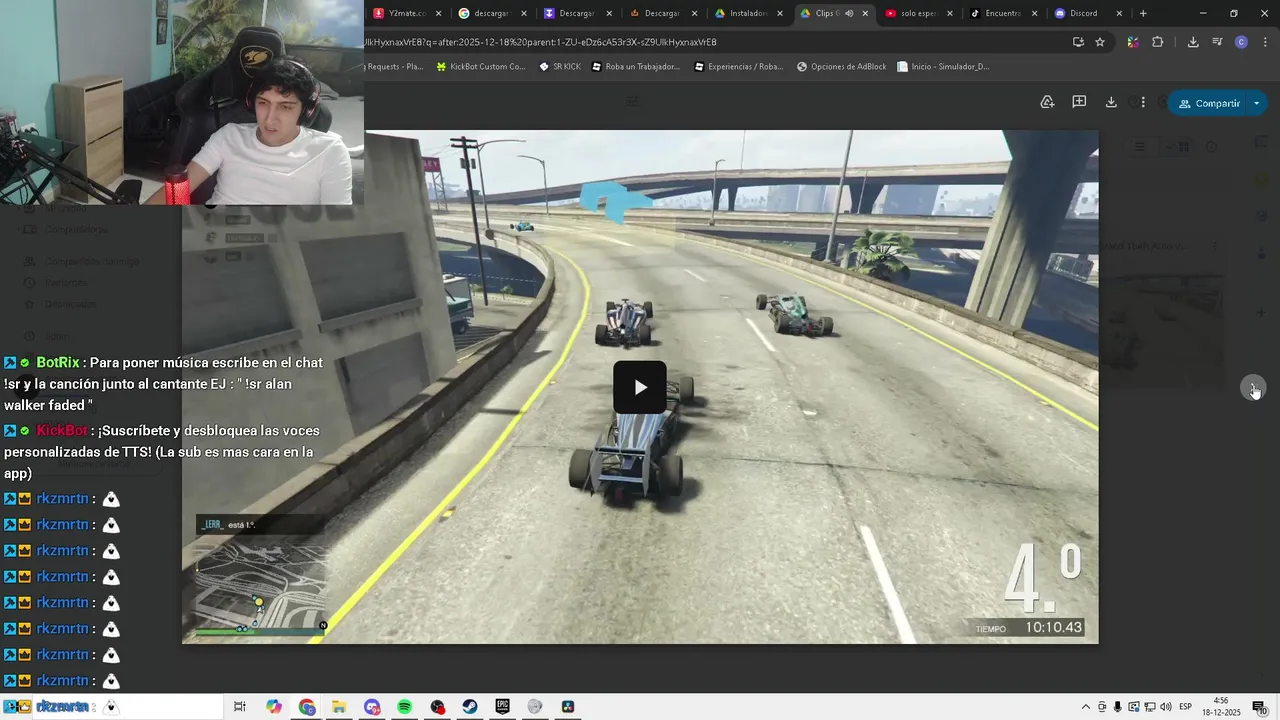
Task: Show hidden system tray icons
Action: [1086, 707]
